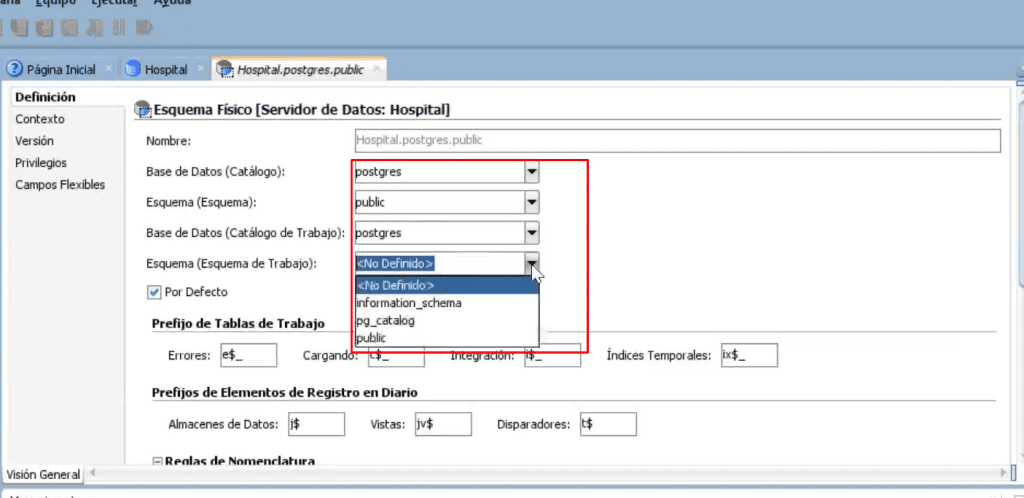
Task: Click the Errores prefix field
Action: pyautogui.click(x=249, y=355)
